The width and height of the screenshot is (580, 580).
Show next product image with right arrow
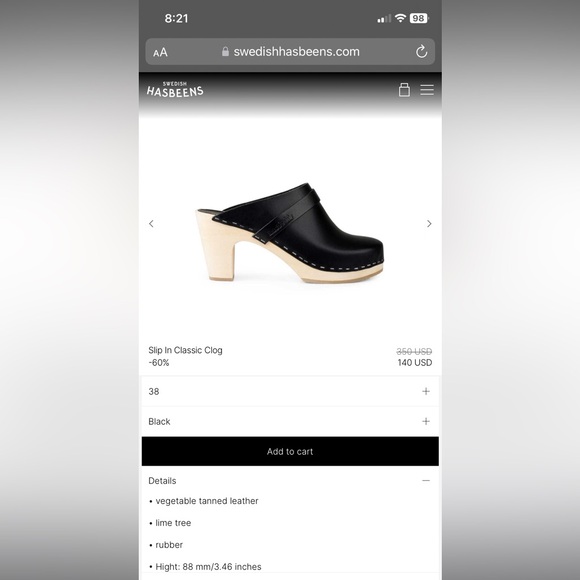(x=429, y=223)
